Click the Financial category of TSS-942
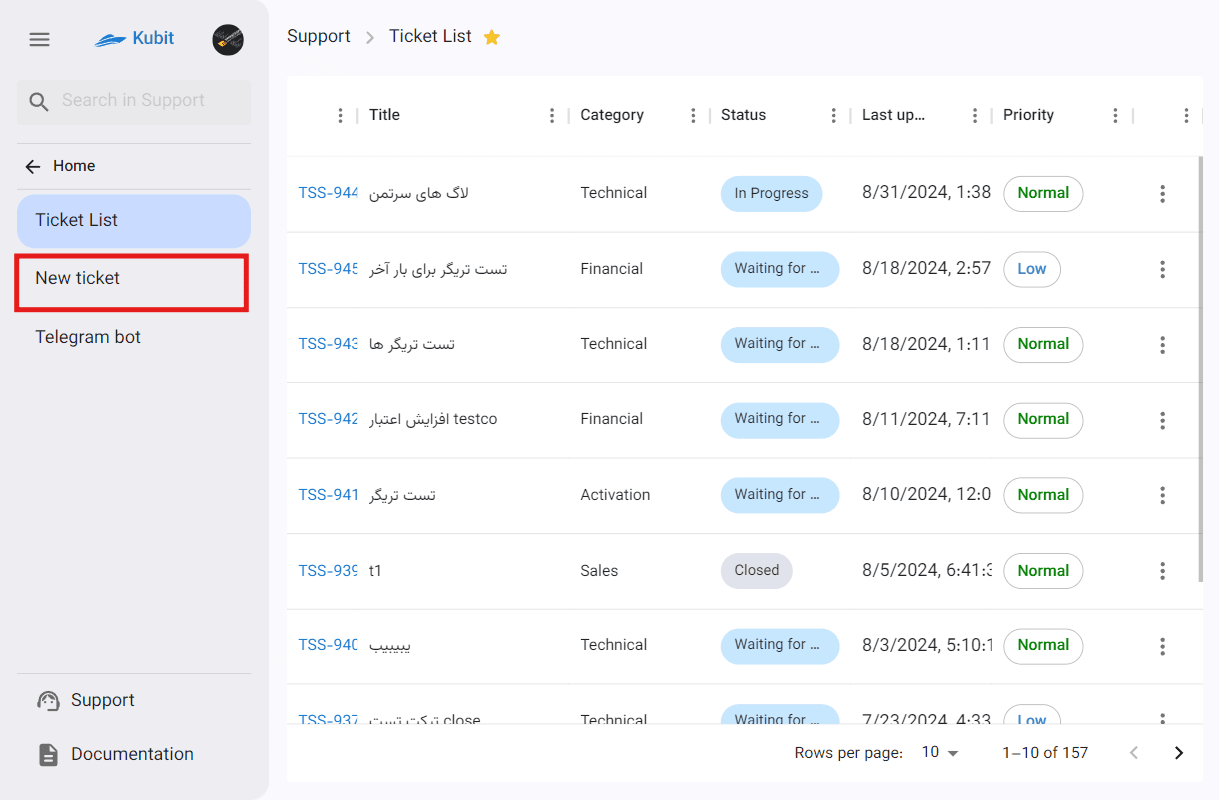This screenshot has width=1219, height=800. coord(612,420)
